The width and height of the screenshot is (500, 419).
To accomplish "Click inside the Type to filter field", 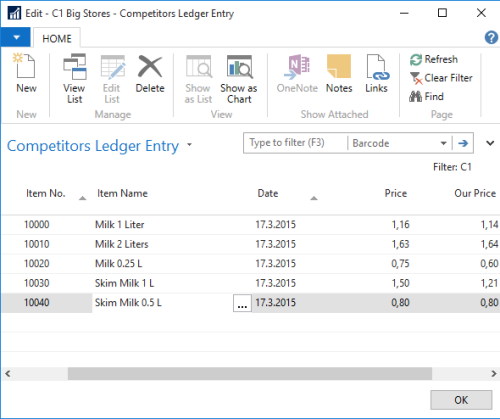I will coord(295,143).
